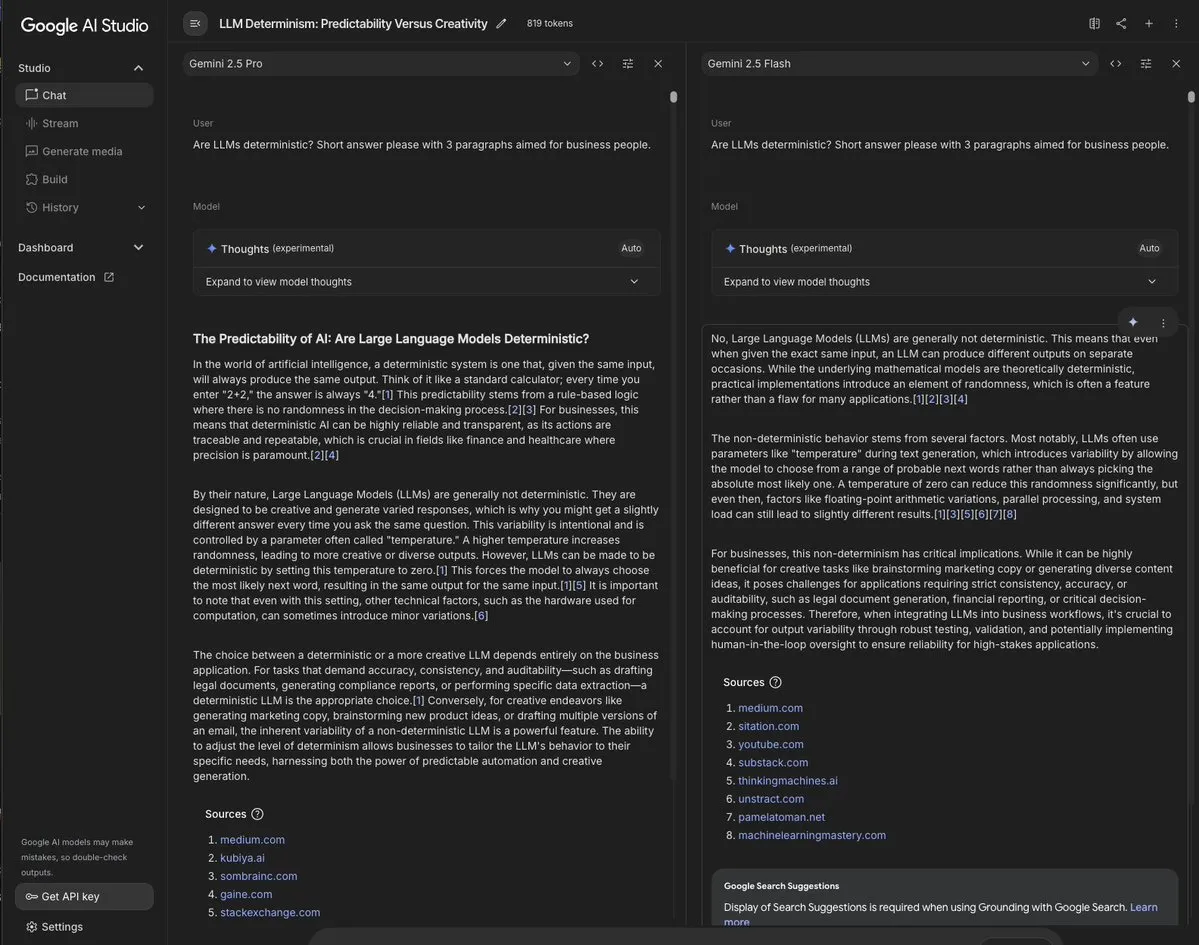Click the Get API key button
This screenshot has width=1199, height=945.
(x=84, y=897)
